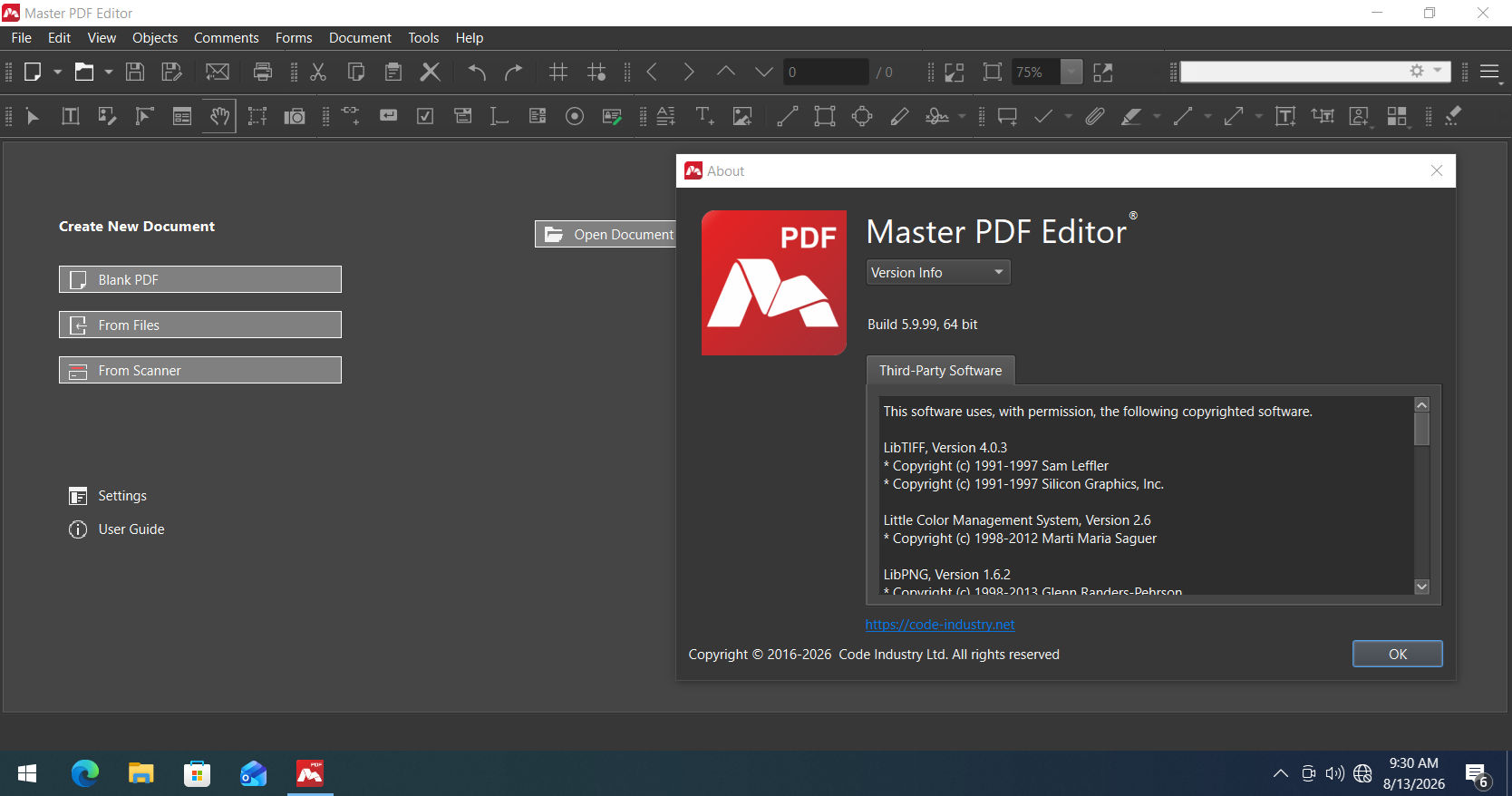The height and width of the screenshot is (796, 1512).
Task: Select the Hand tool
Action: click(x=219, y=116)
